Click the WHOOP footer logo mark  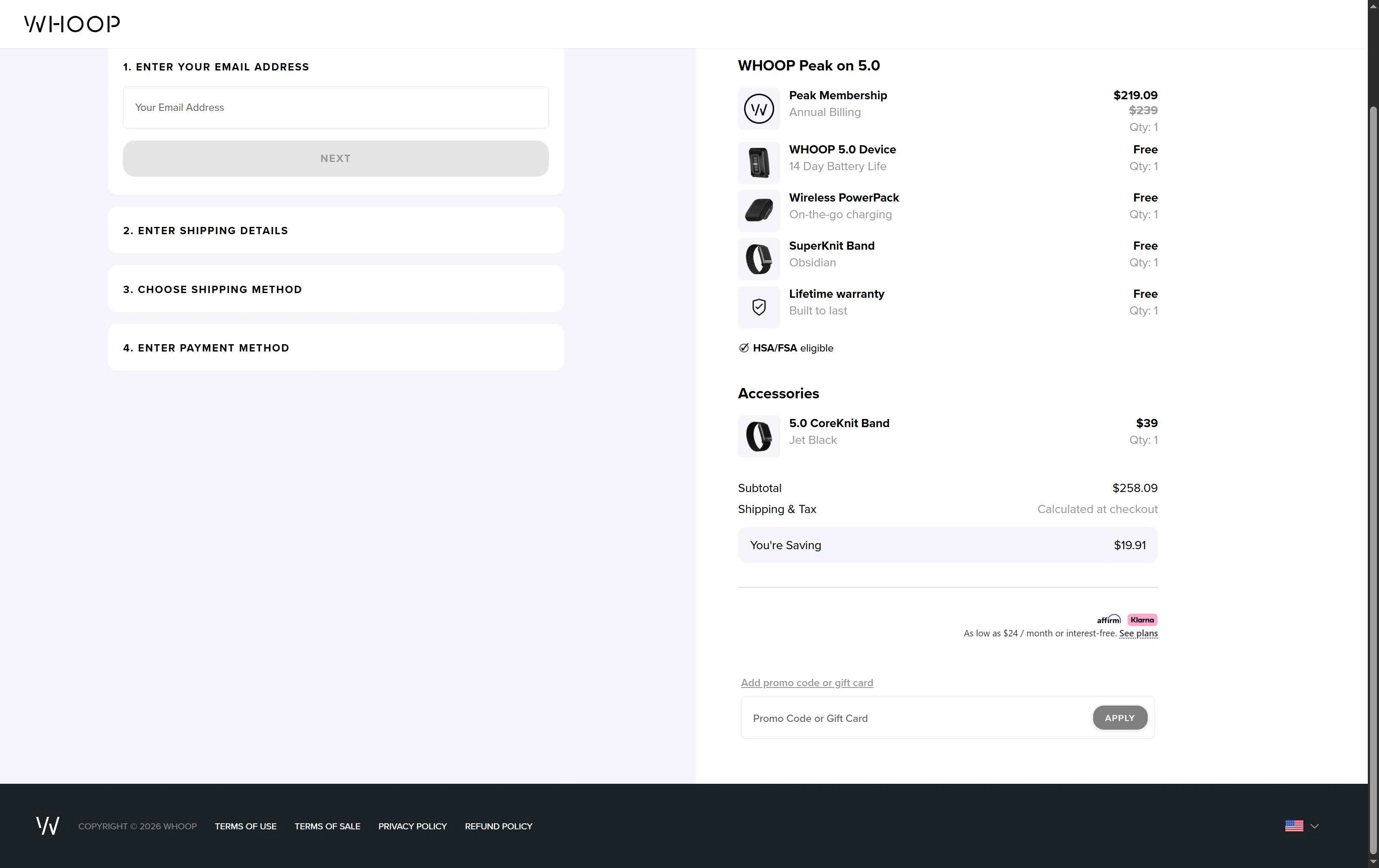click(48, 825)
